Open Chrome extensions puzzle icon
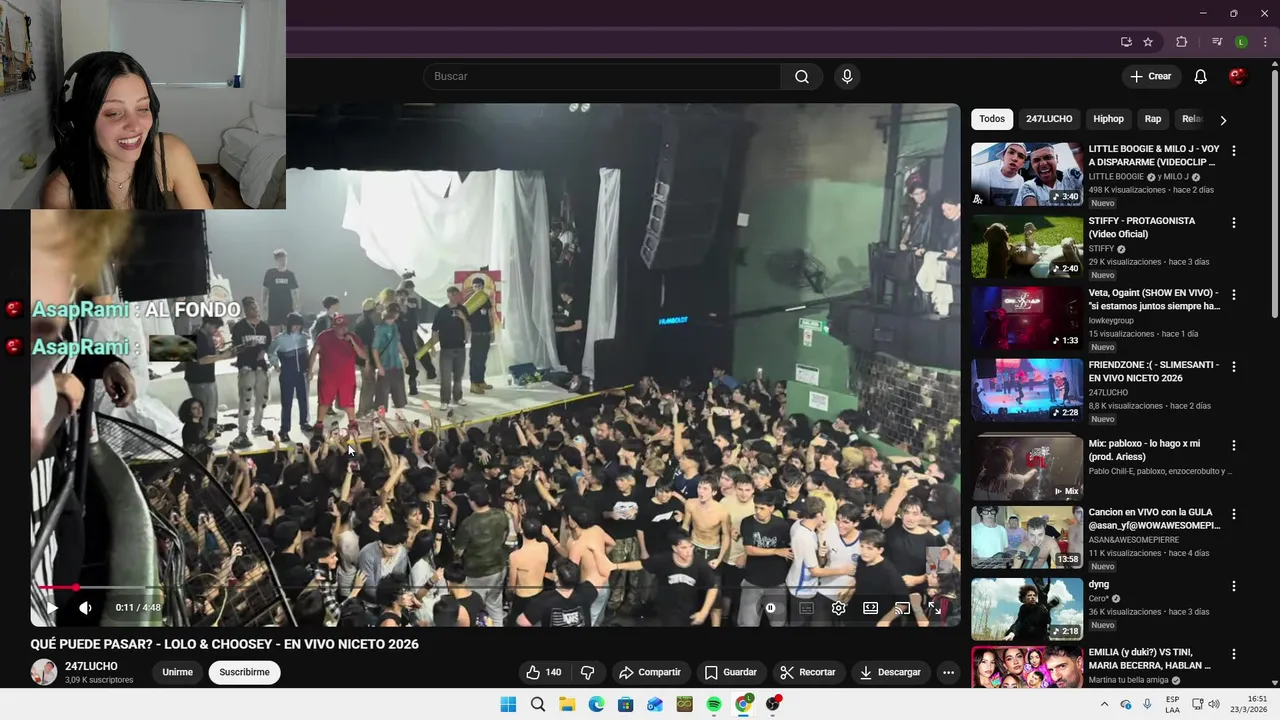The height and width of the screenshot is (720, 1280). click(x=1181, y=42)
